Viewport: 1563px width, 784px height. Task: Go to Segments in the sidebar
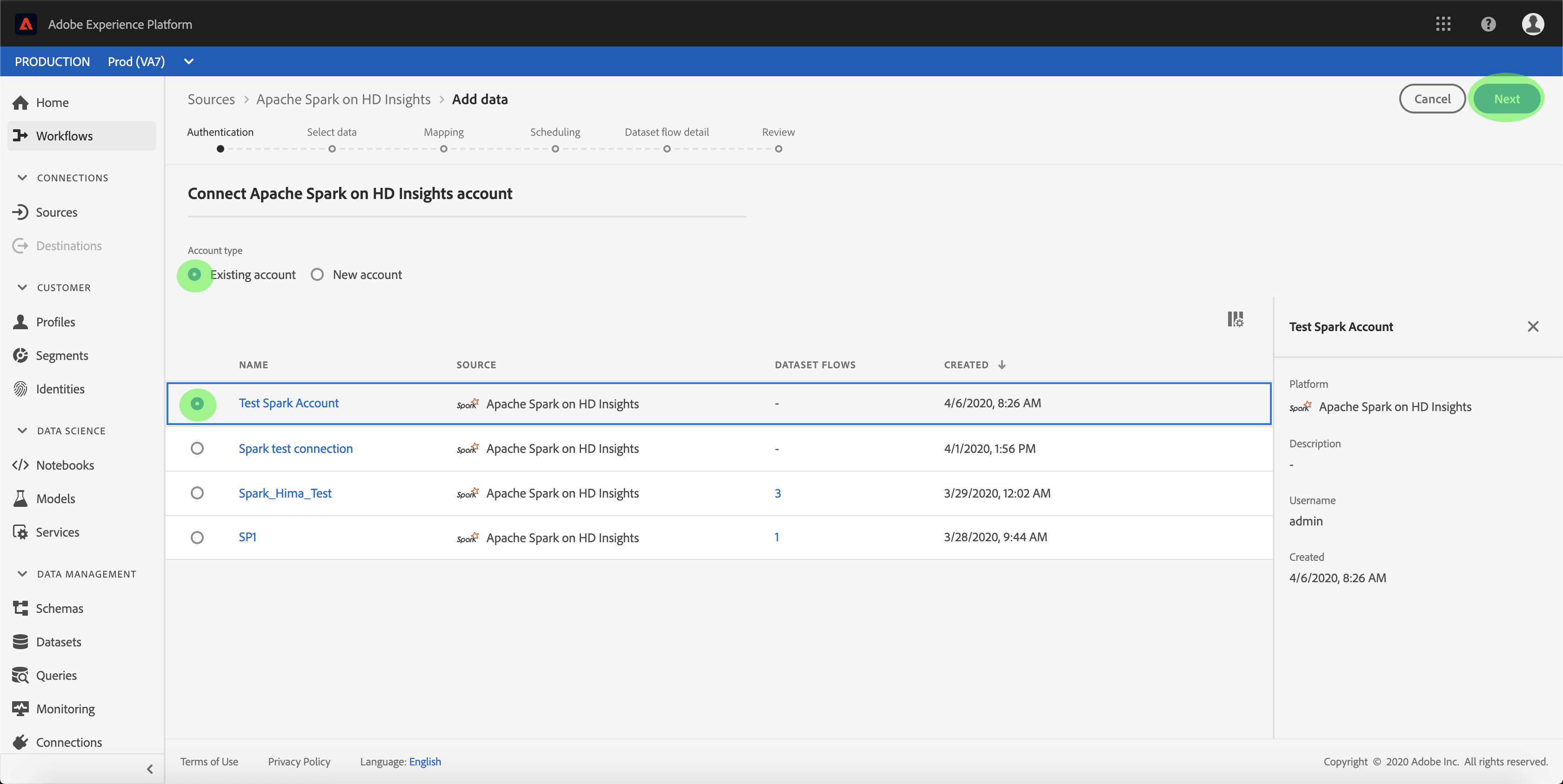coord(62,355)
